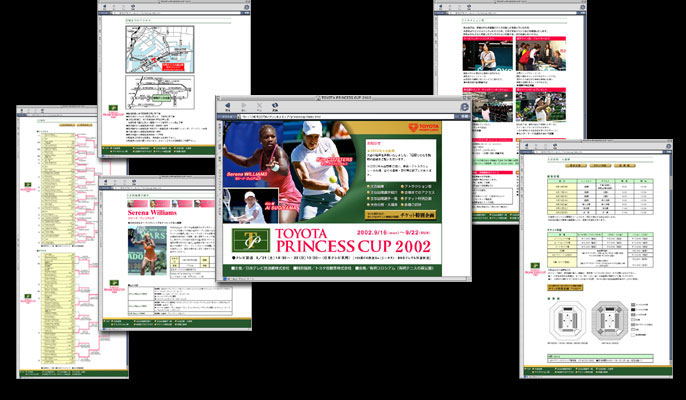Image resolution: width=686 pixels, height=400 pixels.
Task: Click the TOYOTA logo on the homepage banner
Action: coord(424,127)
